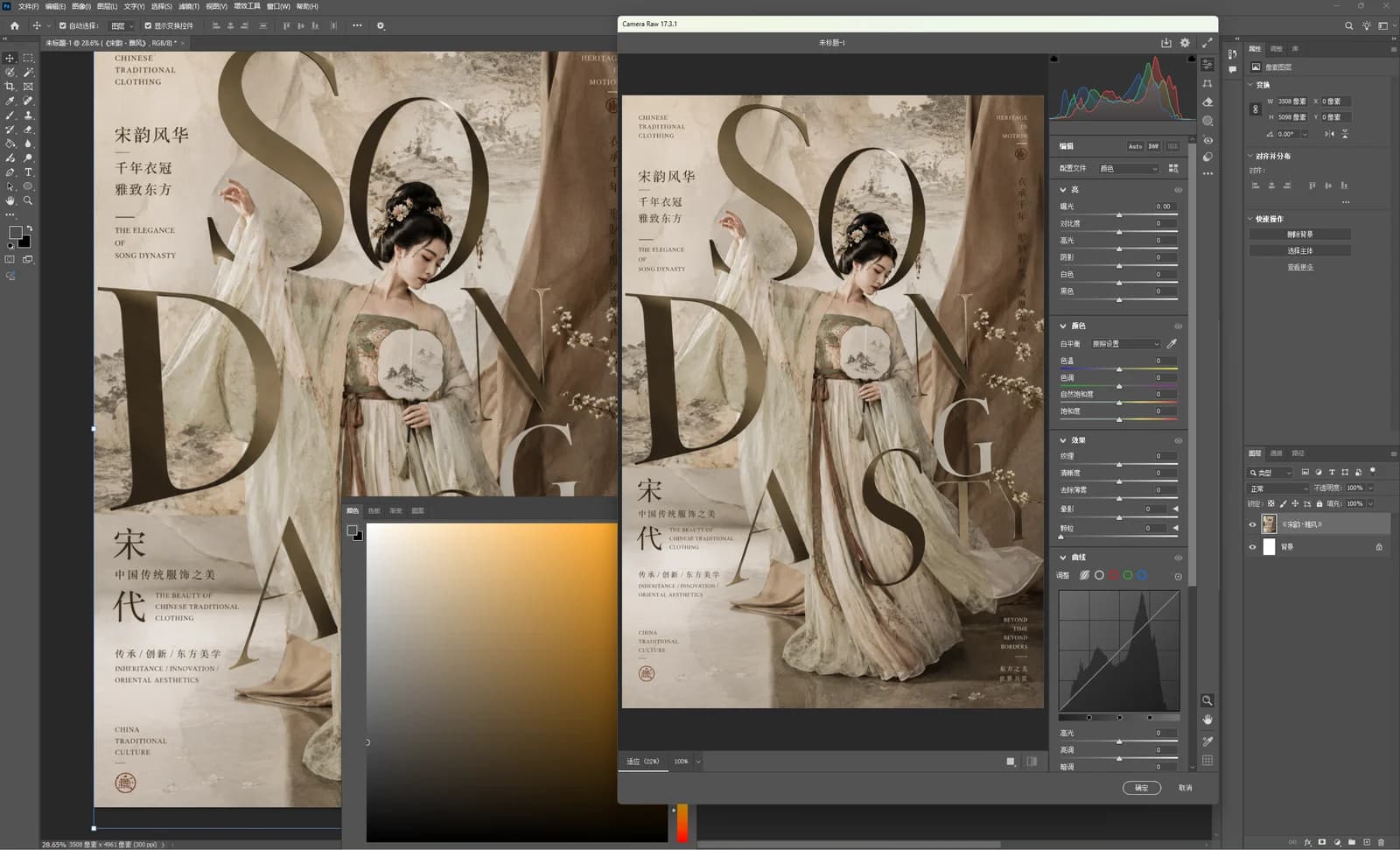The image size is (1400, 850).
Task: Toggle the 自动选择 checkbox
Action: (x=62, y=25)
